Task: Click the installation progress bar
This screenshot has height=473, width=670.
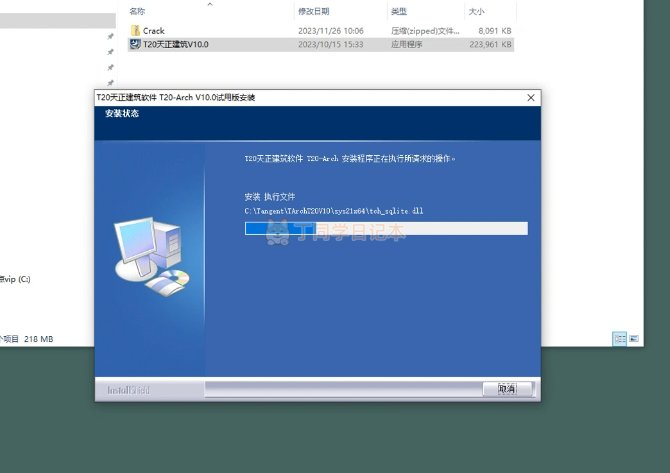Action: click(x=386, y=229)
